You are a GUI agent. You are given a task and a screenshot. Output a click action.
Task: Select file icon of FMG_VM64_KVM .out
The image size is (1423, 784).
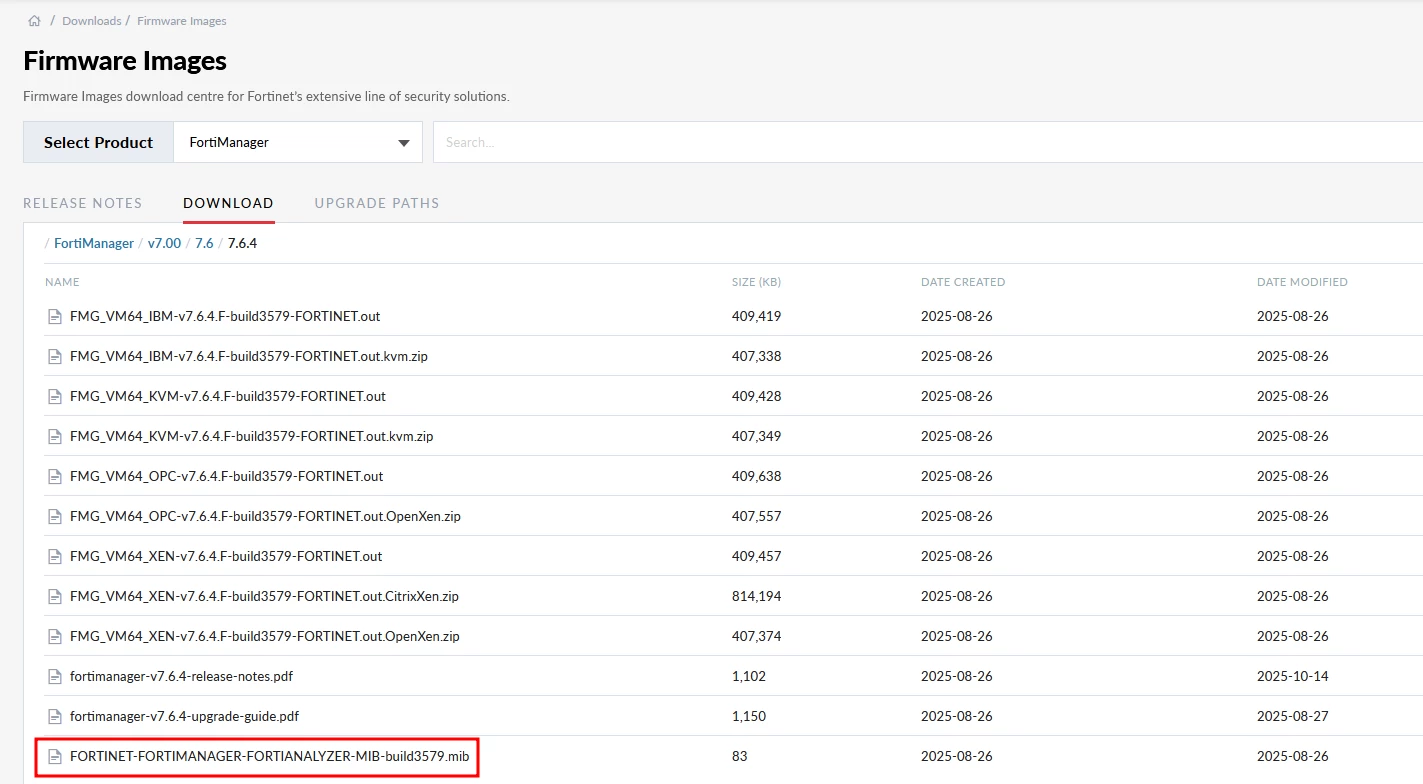tap(55, 396)
